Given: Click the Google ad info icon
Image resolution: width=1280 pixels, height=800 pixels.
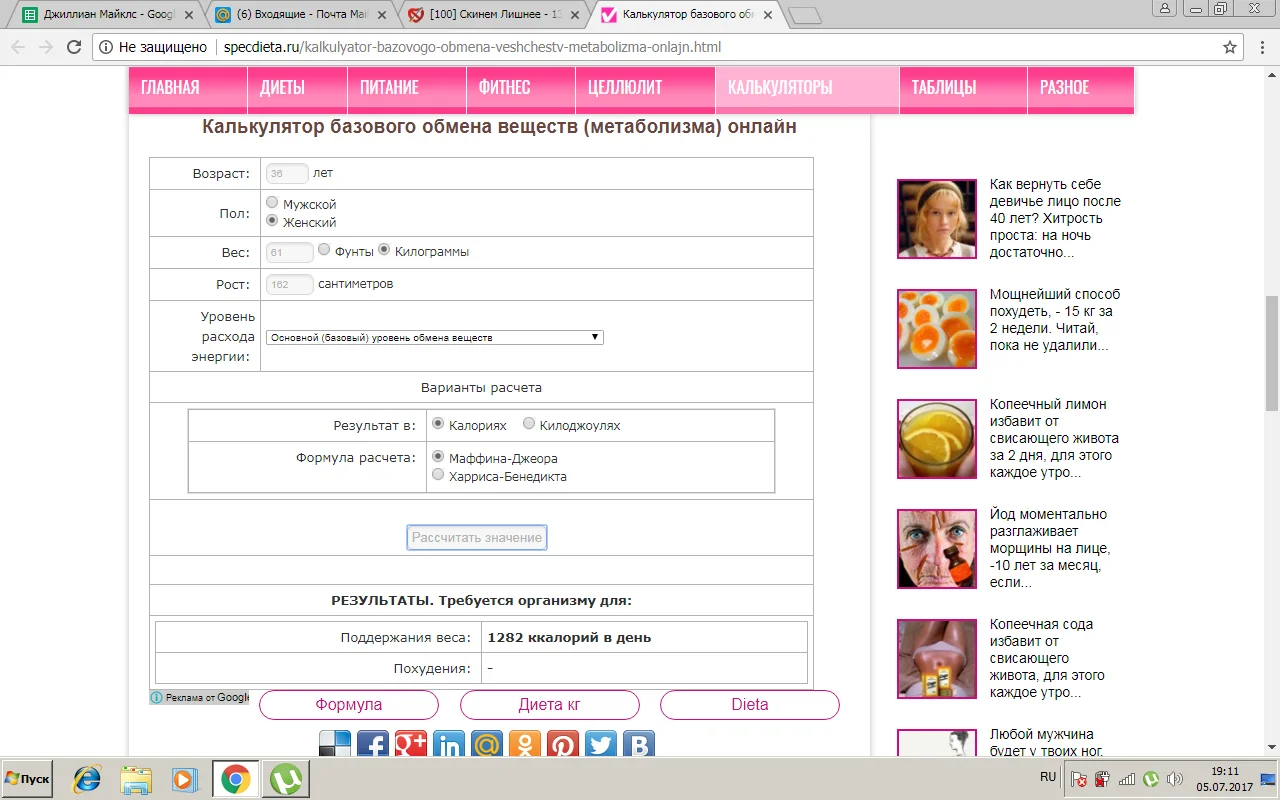Looking at the screenshot, I should 157,697.
